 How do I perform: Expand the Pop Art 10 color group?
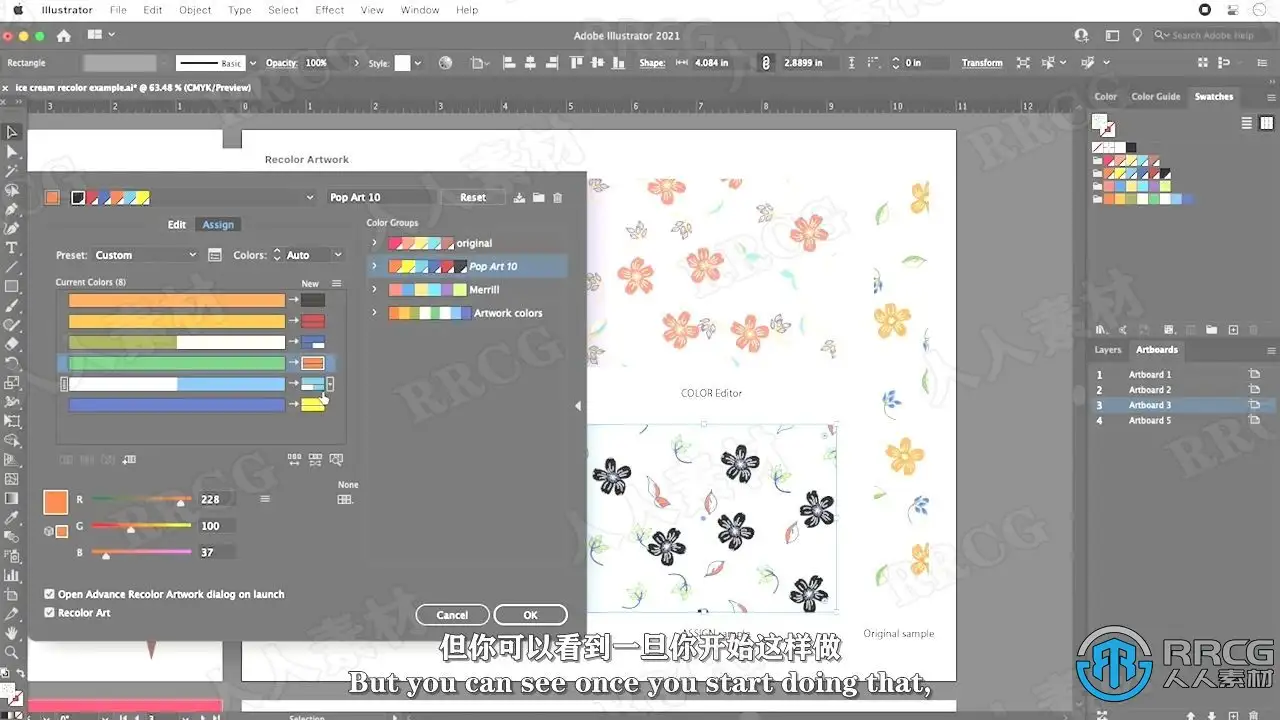[x=375, y=266]
